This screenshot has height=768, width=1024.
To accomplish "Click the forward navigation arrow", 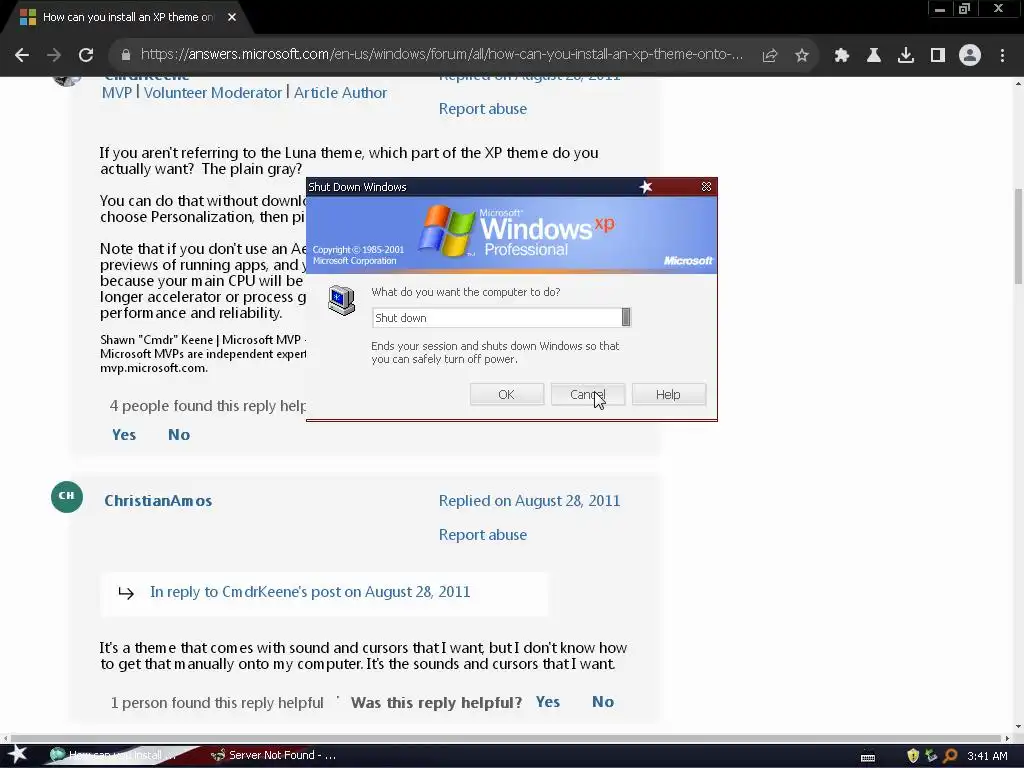I will click(54, 55).
